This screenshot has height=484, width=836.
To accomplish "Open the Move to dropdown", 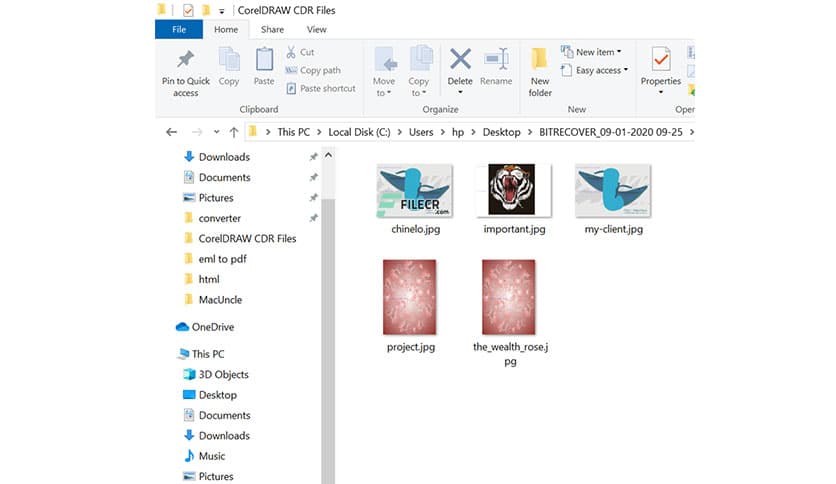I will tap(384, 87).
